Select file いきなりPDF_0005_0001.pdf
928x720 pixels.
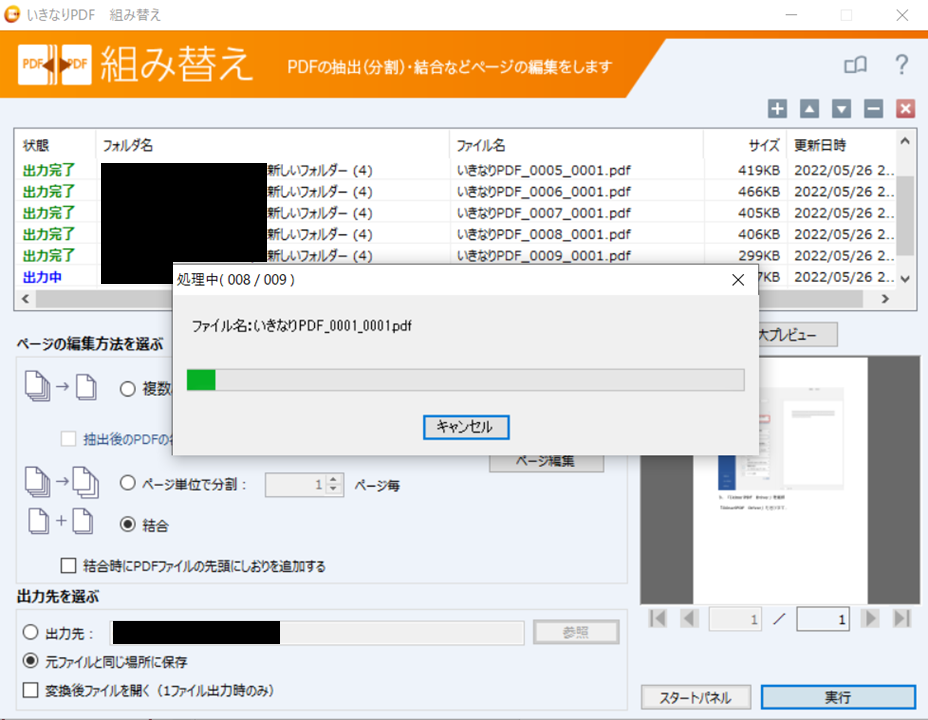543,170
